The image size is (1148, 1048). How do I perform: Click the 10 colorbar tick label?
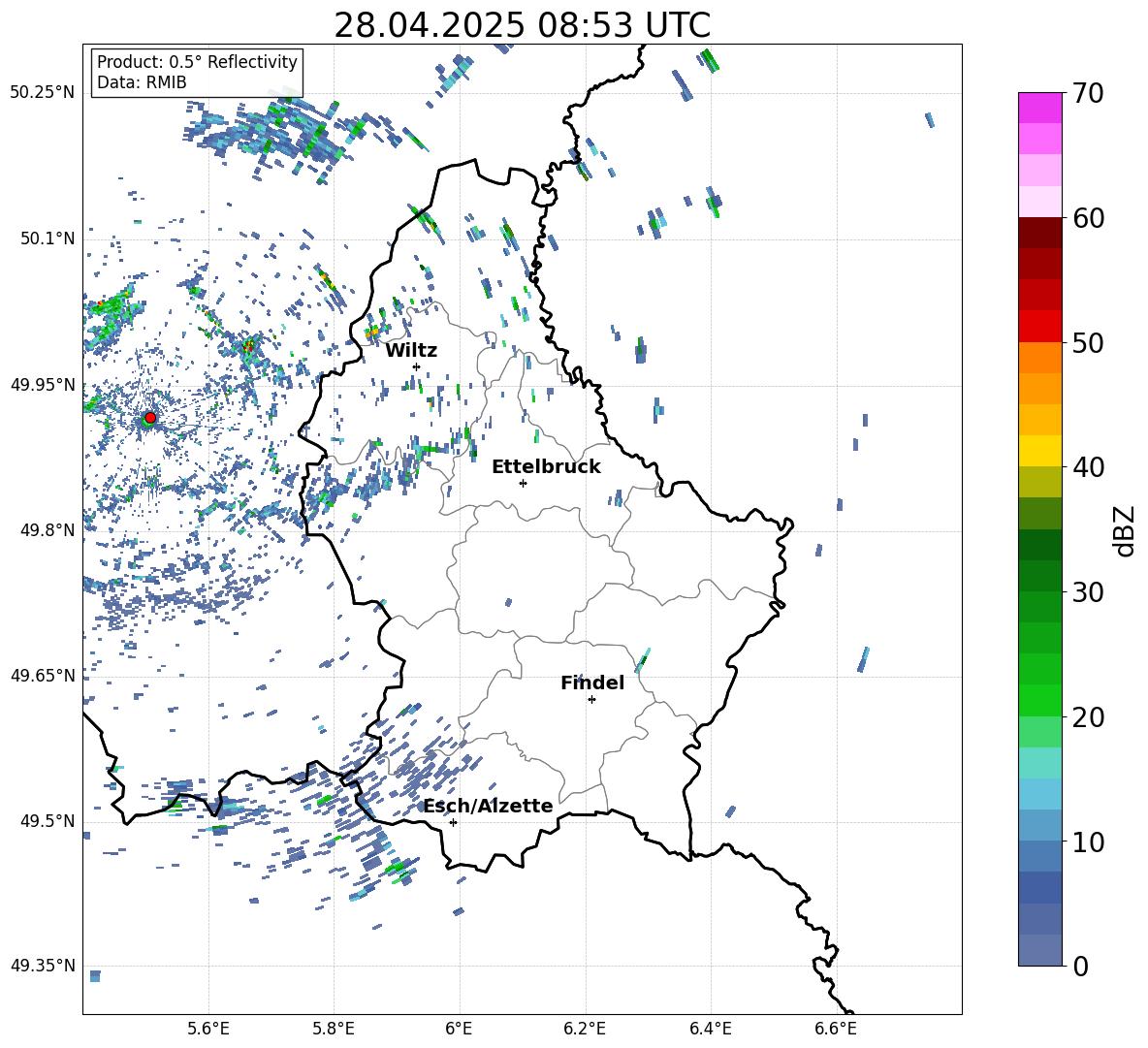pyautogui.click(x=1087, y=842)
